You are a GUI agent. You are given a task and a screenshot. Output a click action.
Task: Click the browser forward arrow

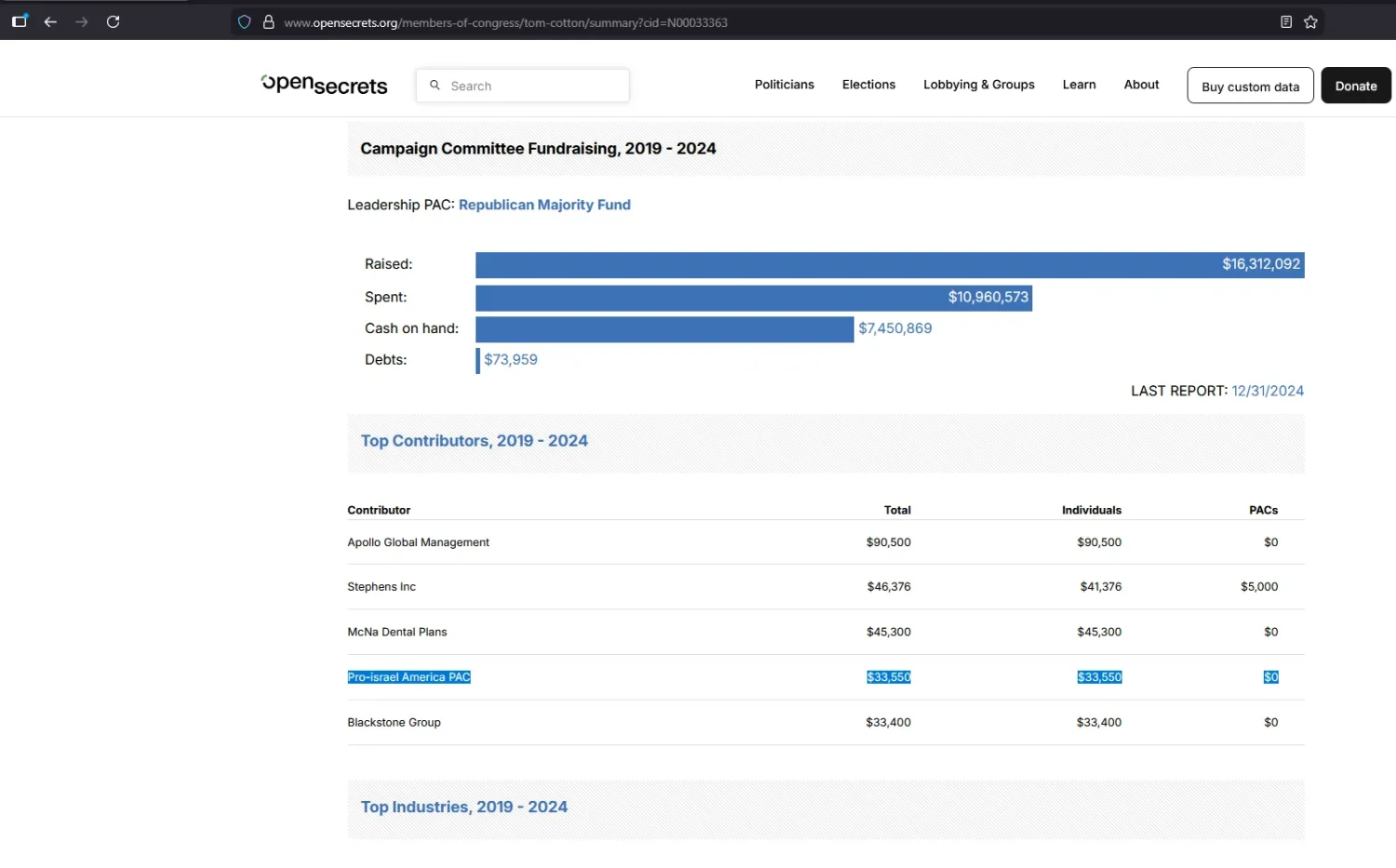pos(82,21)
